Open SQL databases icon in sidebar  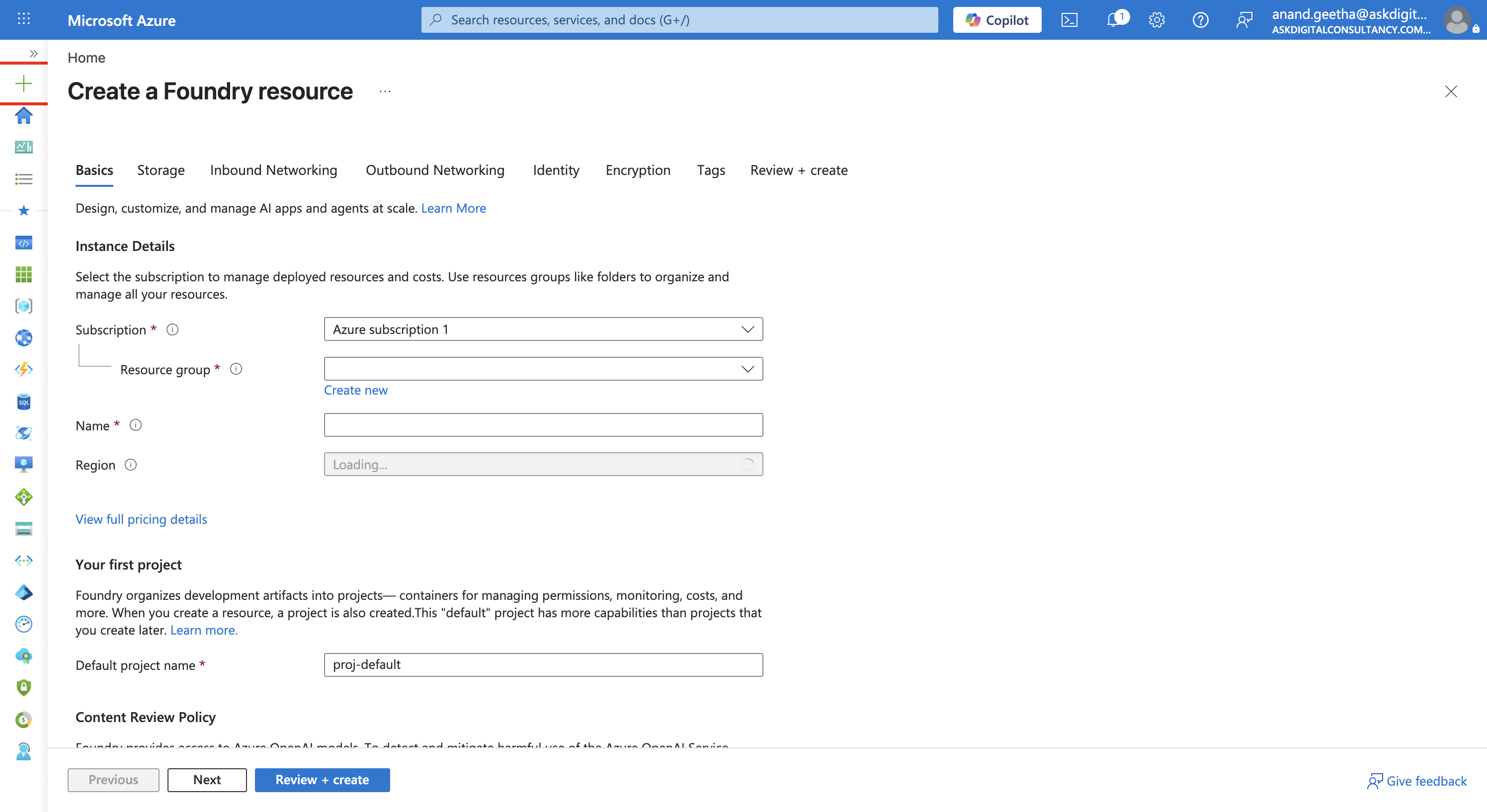pyautogui.click(x=24, y=402)
